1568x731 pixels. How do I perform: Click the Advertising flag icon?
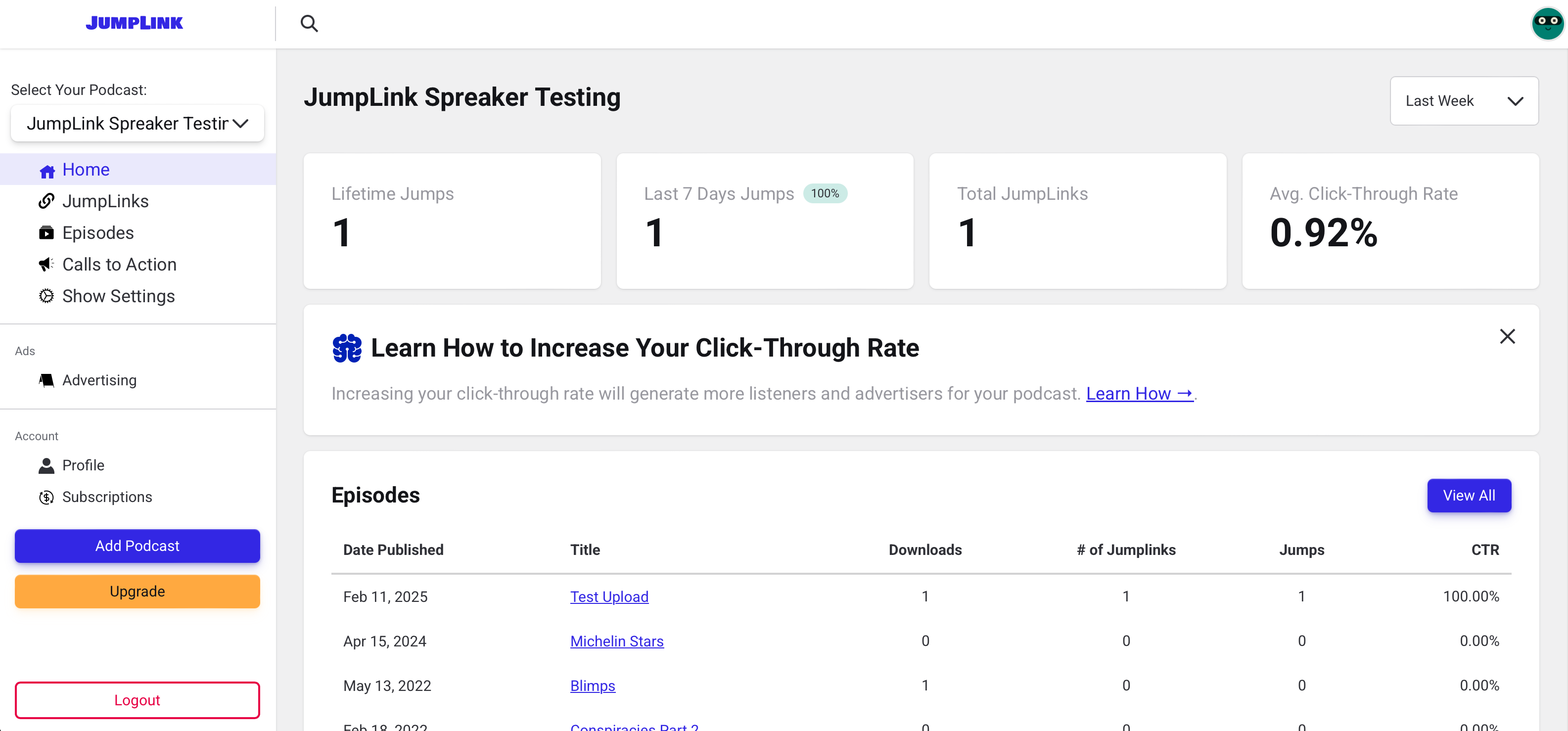pos(46,380)
